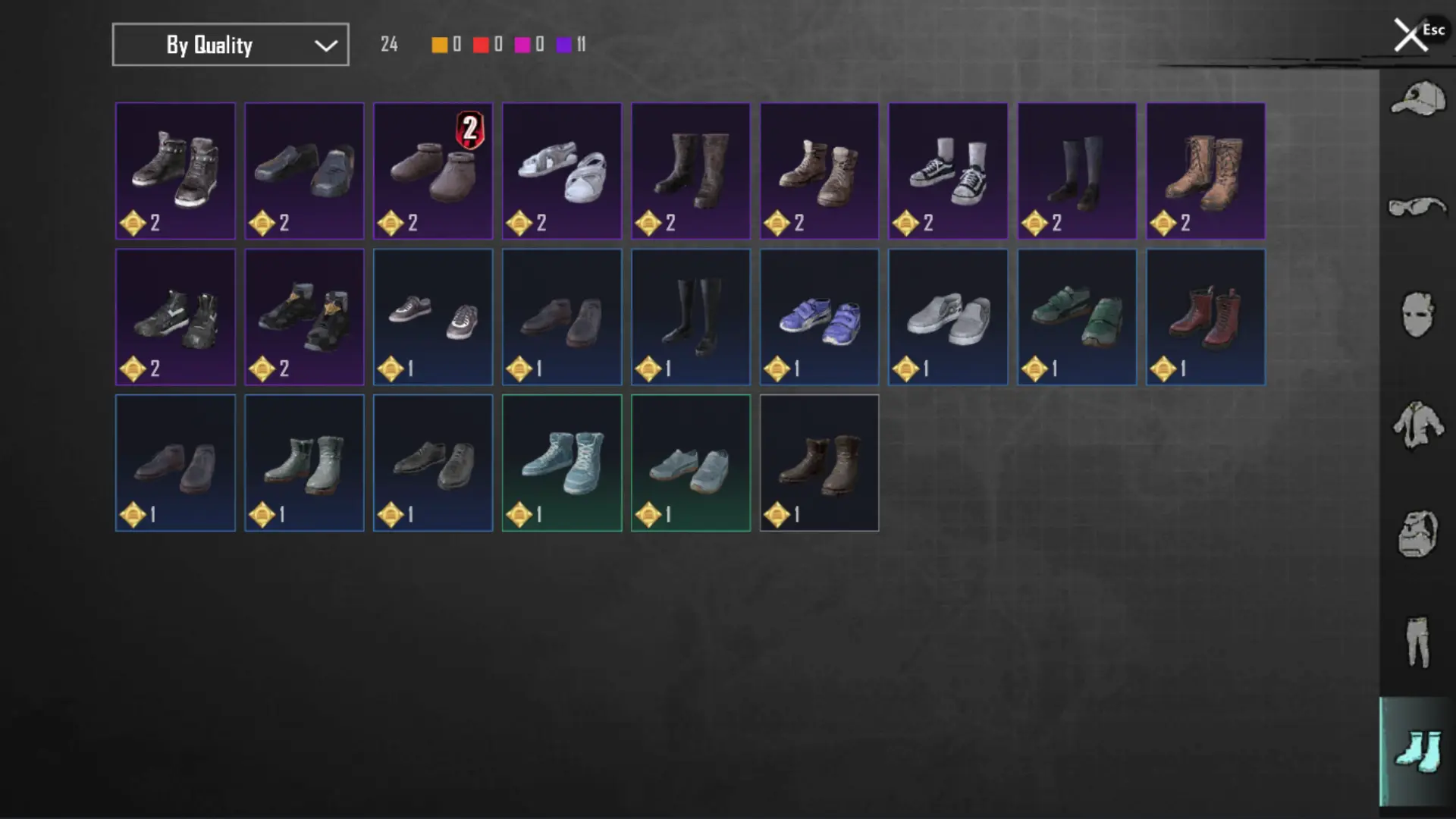Viewport: 1456px width, 819px height.
Task: Open the glasses category icon
Action: [x=1417, y=206]
